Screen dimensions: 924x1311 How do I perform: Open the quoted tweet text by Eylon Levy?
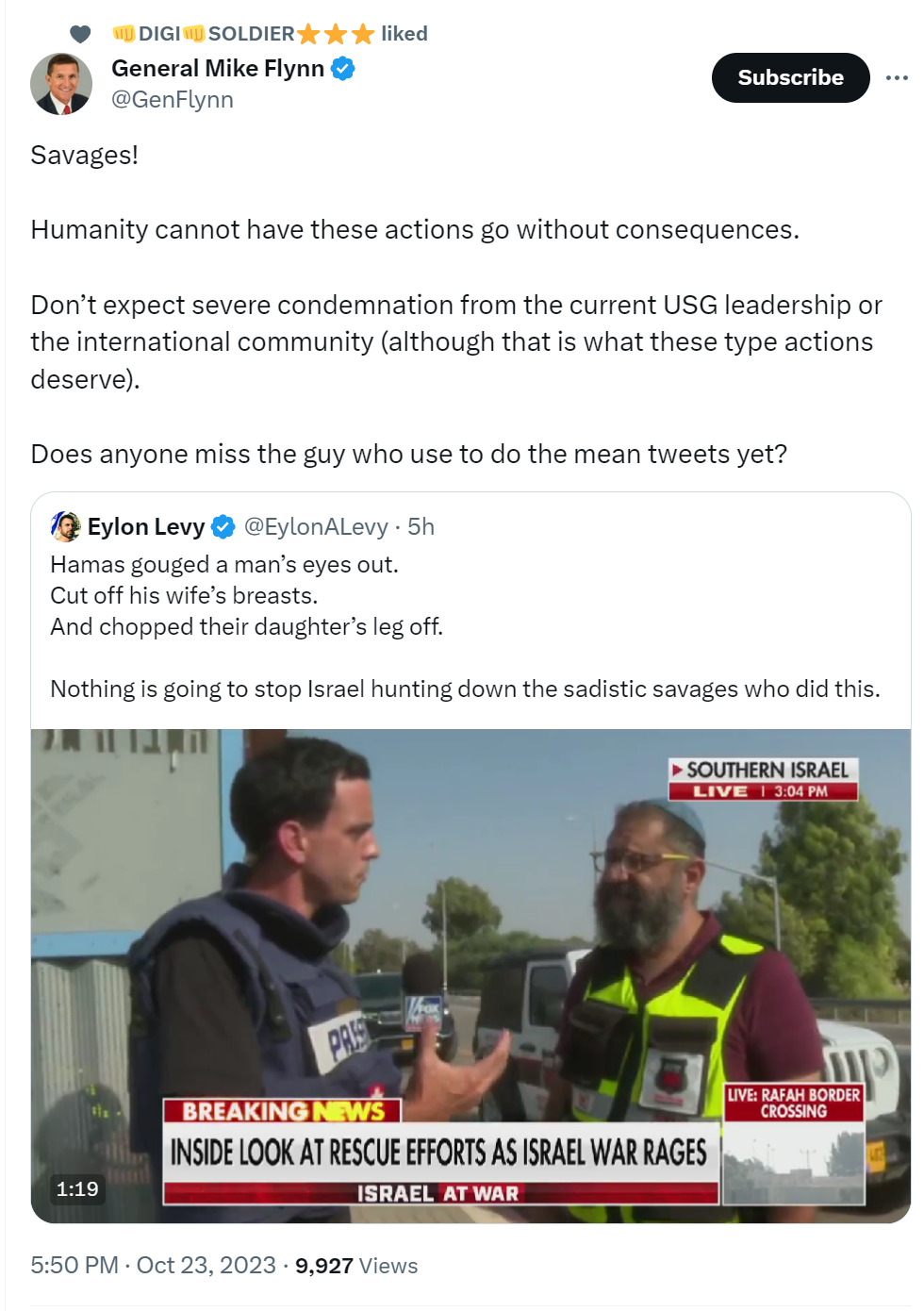pos(465,626)
